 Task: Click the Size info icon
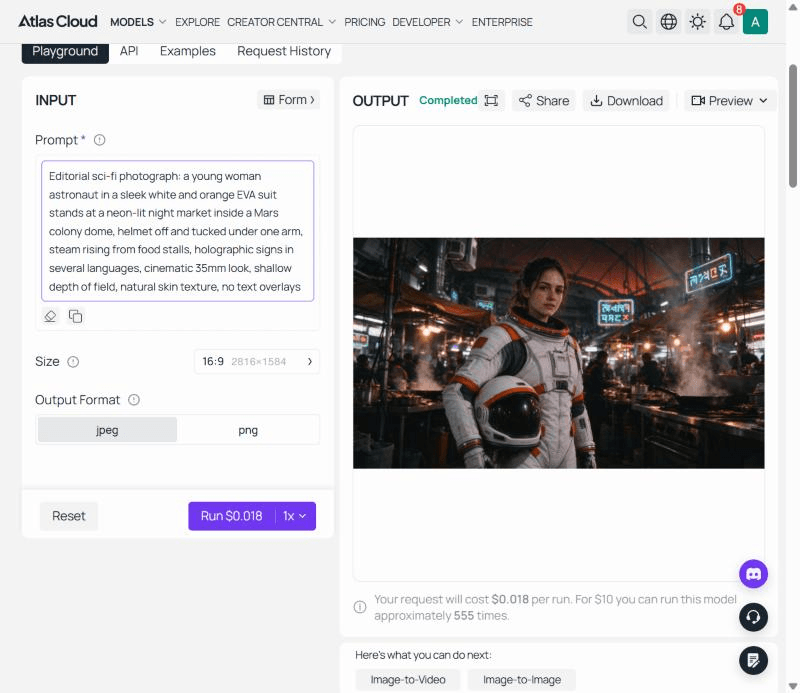pos(73,362)
